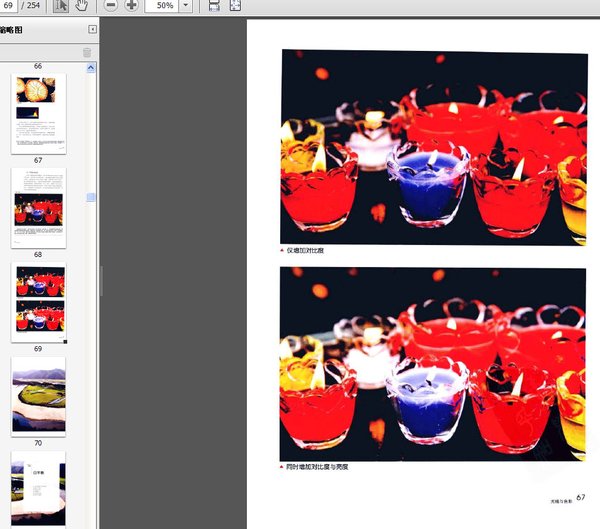This screenshot has width=600, height=529.
Task: Open page 69 thumbnail with two candle photos
Action: [x=38, y=302]
